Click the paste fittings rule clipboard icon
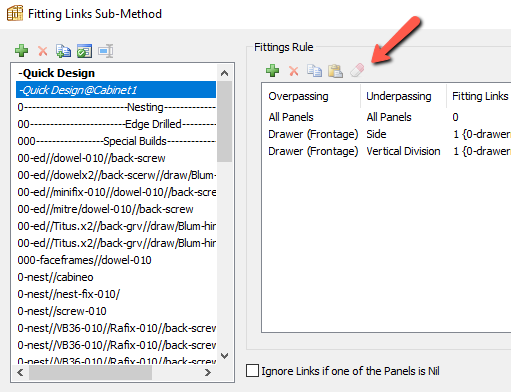 [x=335, y=71]
